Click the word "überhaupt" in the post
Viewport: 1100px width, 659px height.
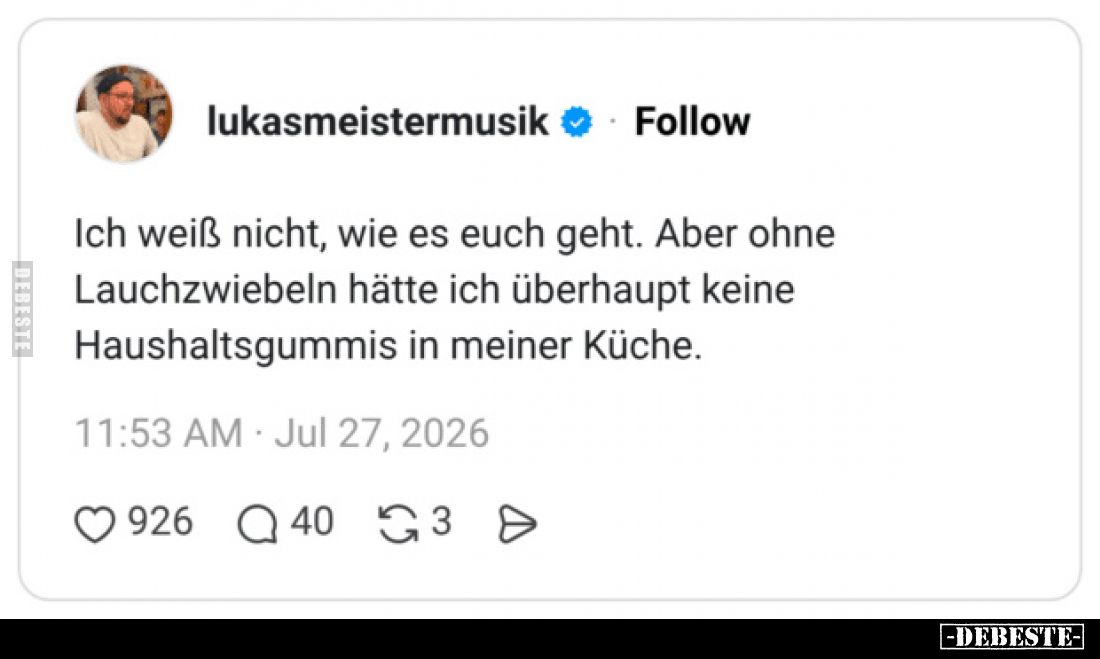(x=601, y=291)
